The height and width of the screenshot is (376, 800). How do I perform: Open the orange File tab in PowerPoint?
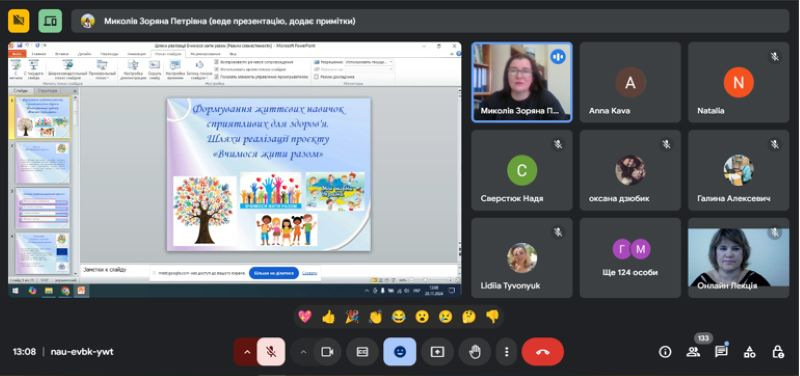tap(18, 54)
